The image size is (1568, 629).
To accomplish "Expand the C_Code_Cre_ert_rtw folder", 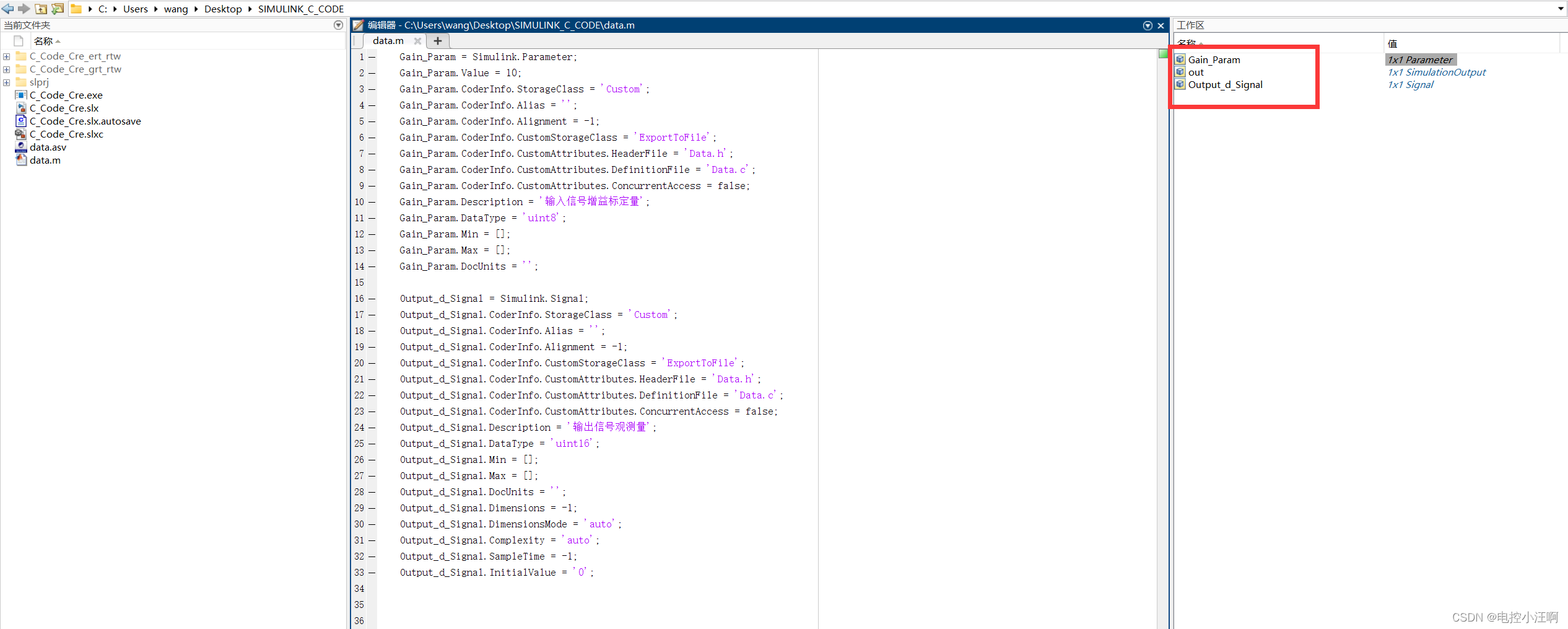I will click(x=6, y=56).
